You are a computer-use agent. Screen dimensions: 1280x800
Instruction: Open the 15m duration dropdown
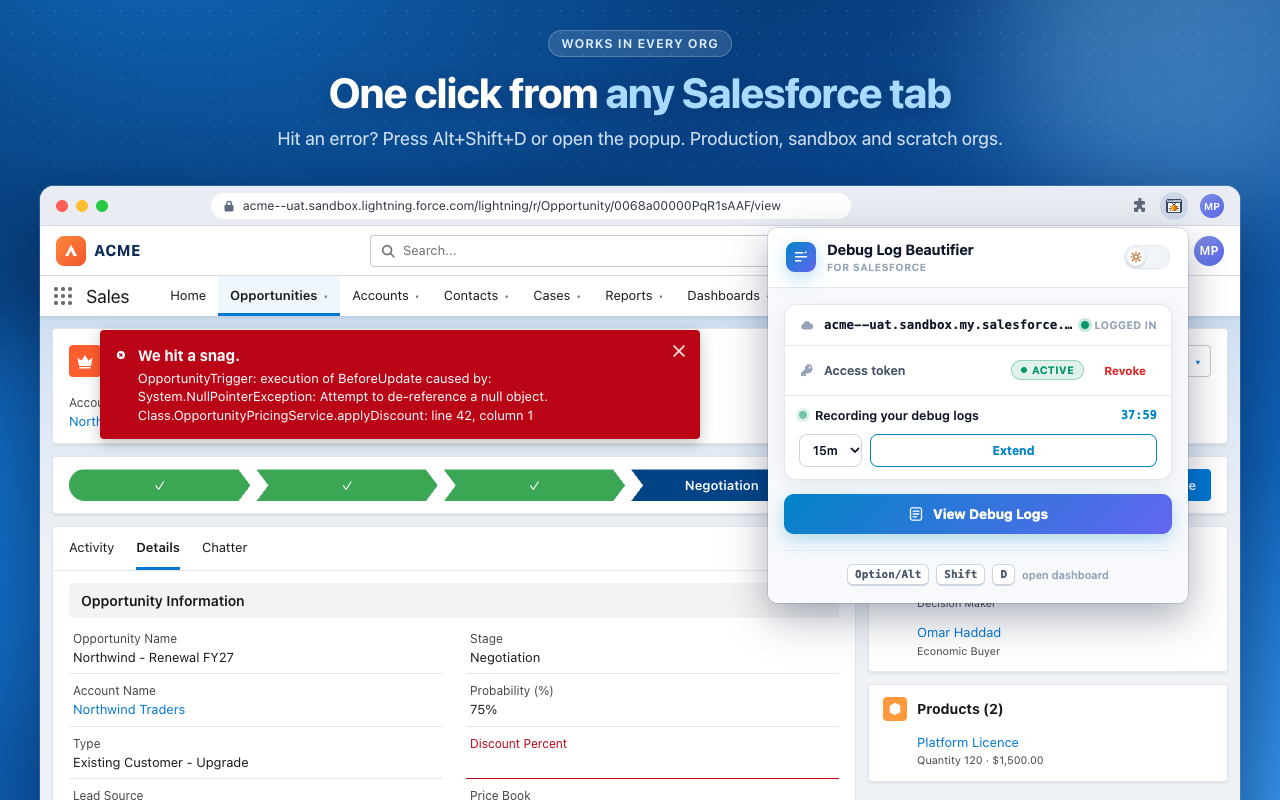point(830,450)
